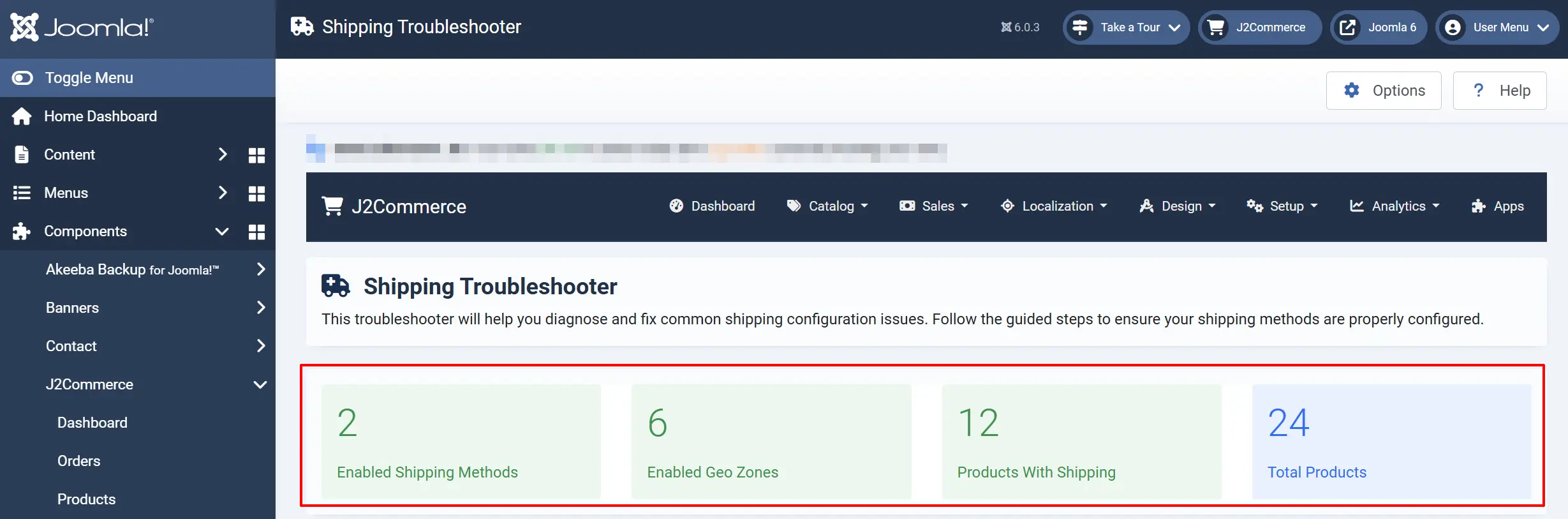Open the Content dashboard grid icon
Viewport: 1568px width, 519px height.
coord(256,155)
